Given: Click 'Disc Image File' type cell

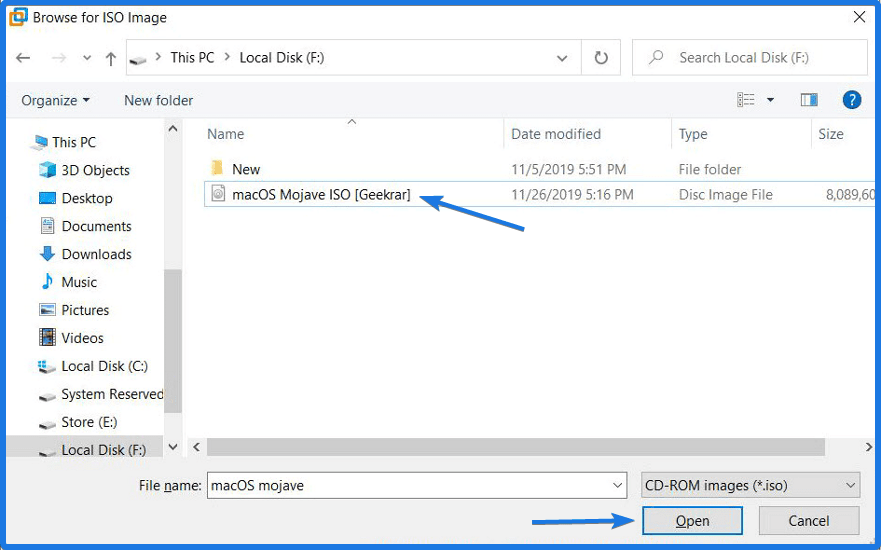Looking at the screenshot, I should (726, 194).
